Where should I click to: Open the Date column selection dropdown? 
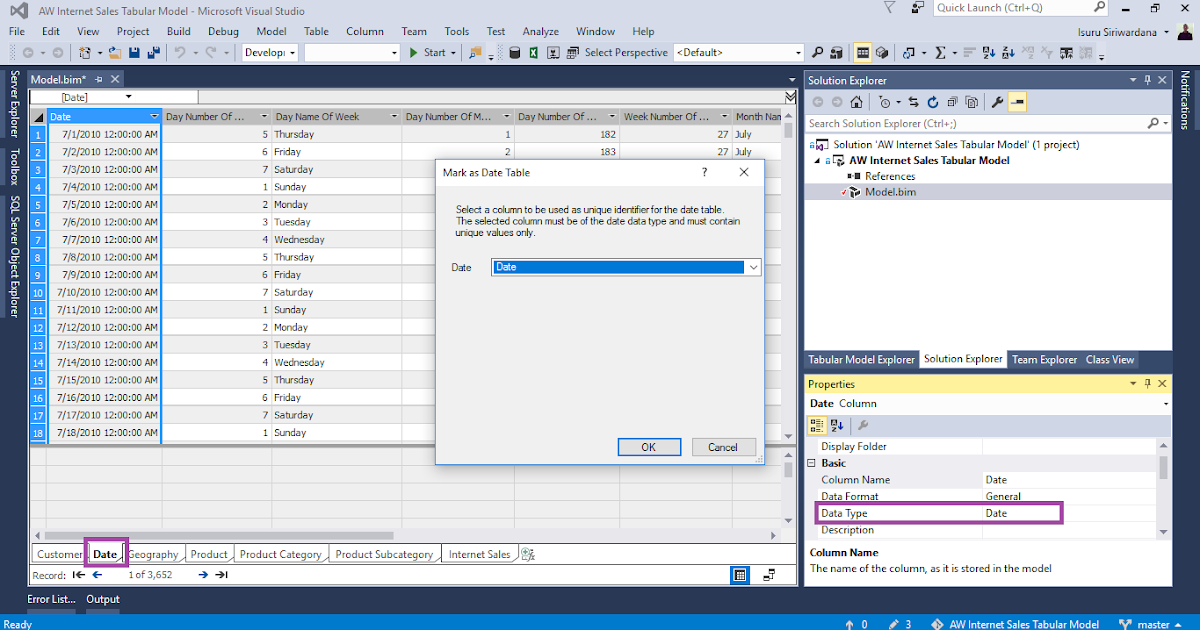pyautogui.click(x=754, y=267)
